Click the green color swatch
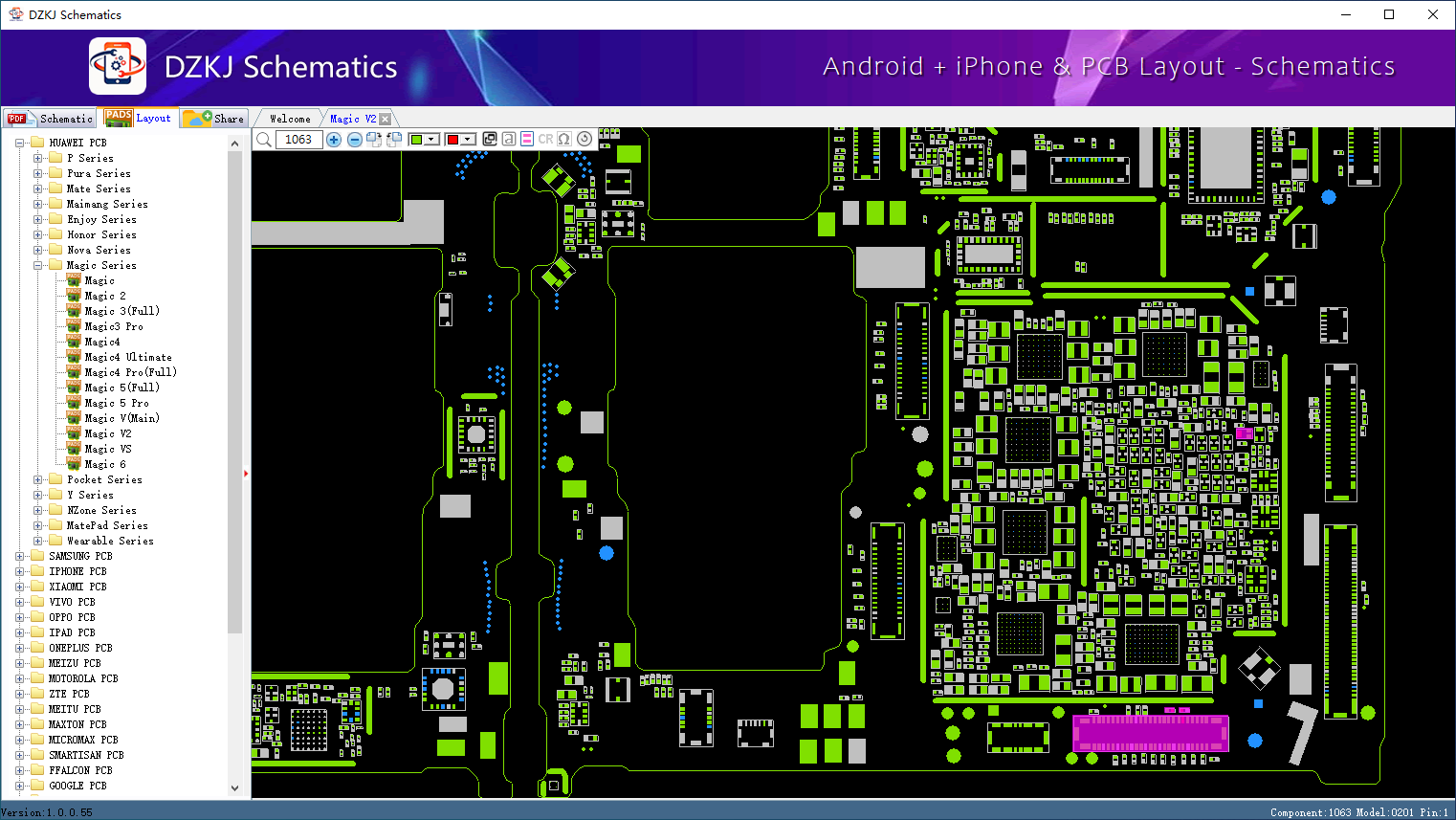The height and width of the screenshot is (820, 1456). (x=416, y=140)
